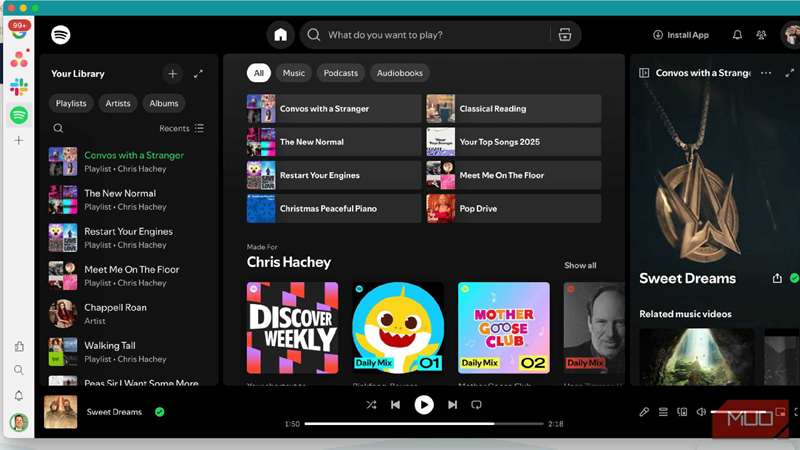Open Browse icon in search bar

coord(565,35)
